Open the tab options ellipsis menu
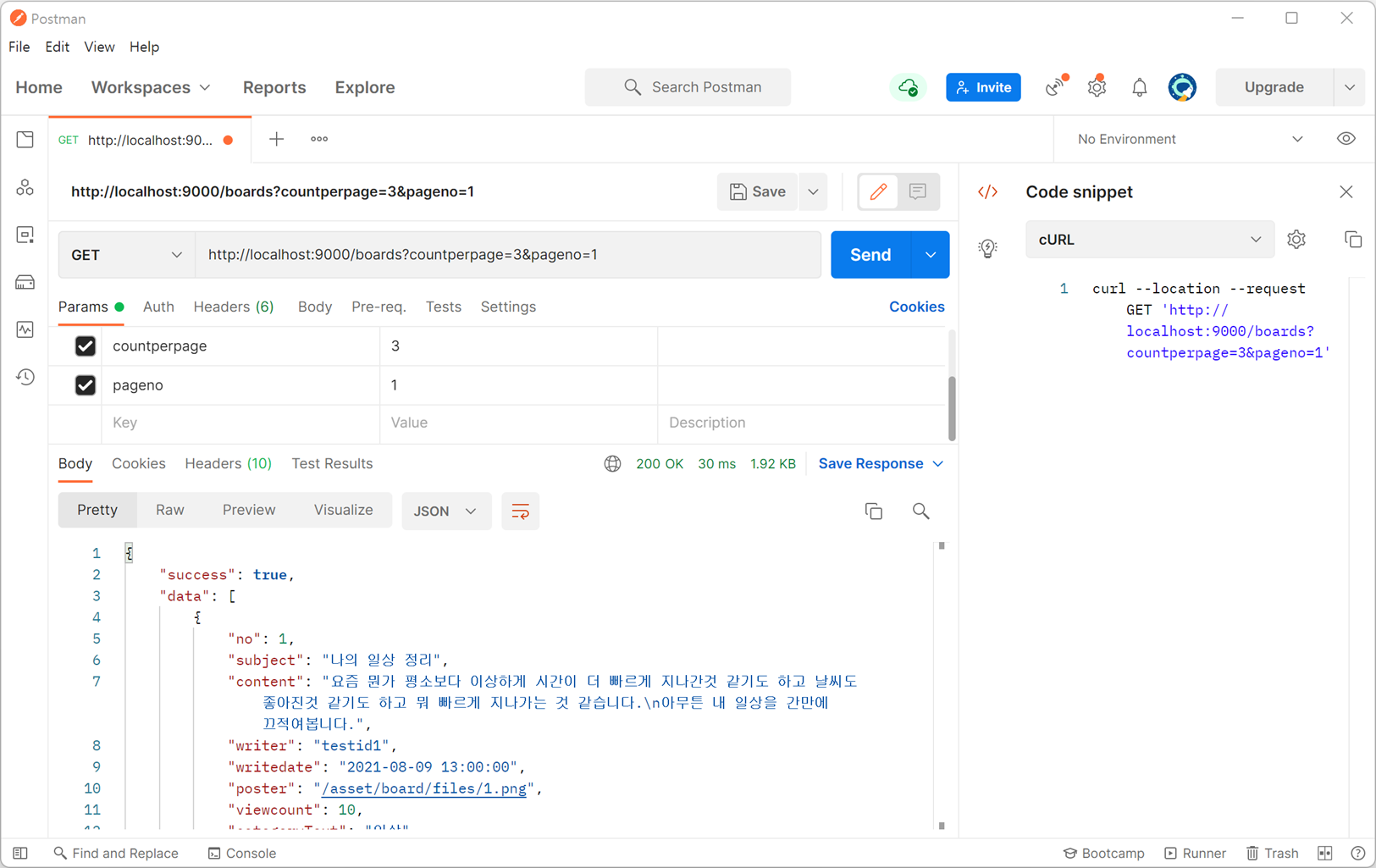 click(319, 139)
